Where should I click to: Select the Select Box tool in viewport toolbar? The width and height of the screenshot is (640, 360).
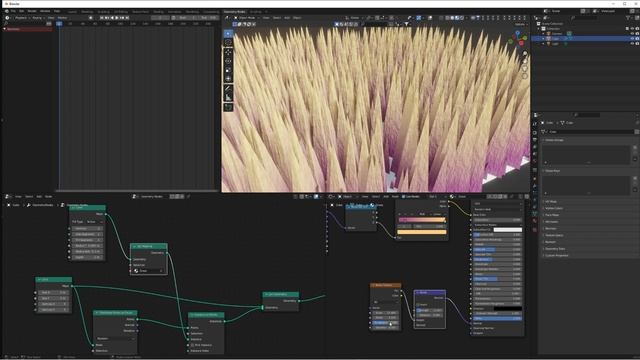(x=228, y=33)
